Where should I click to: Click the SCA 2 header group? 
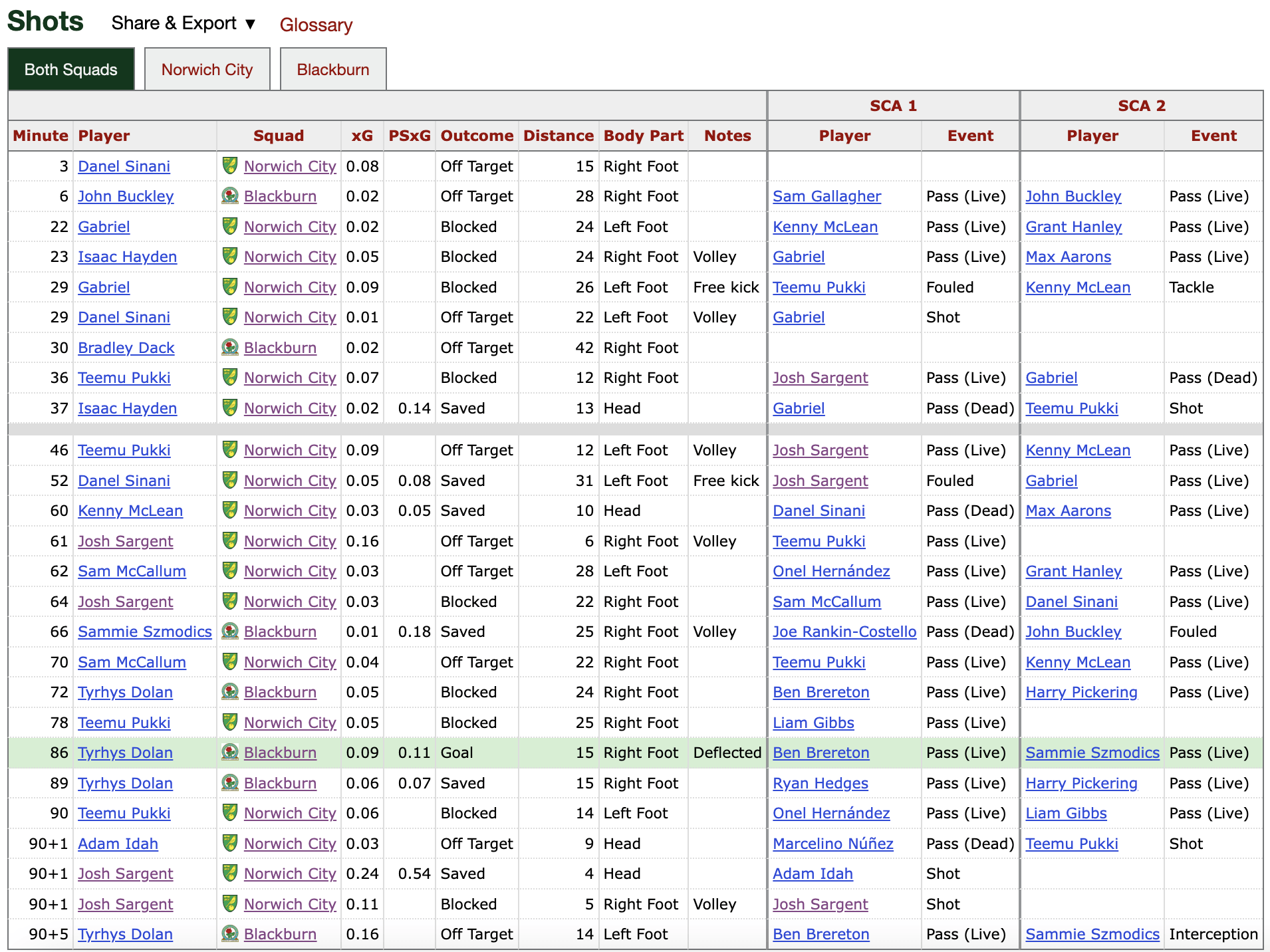click(1141, 106)
